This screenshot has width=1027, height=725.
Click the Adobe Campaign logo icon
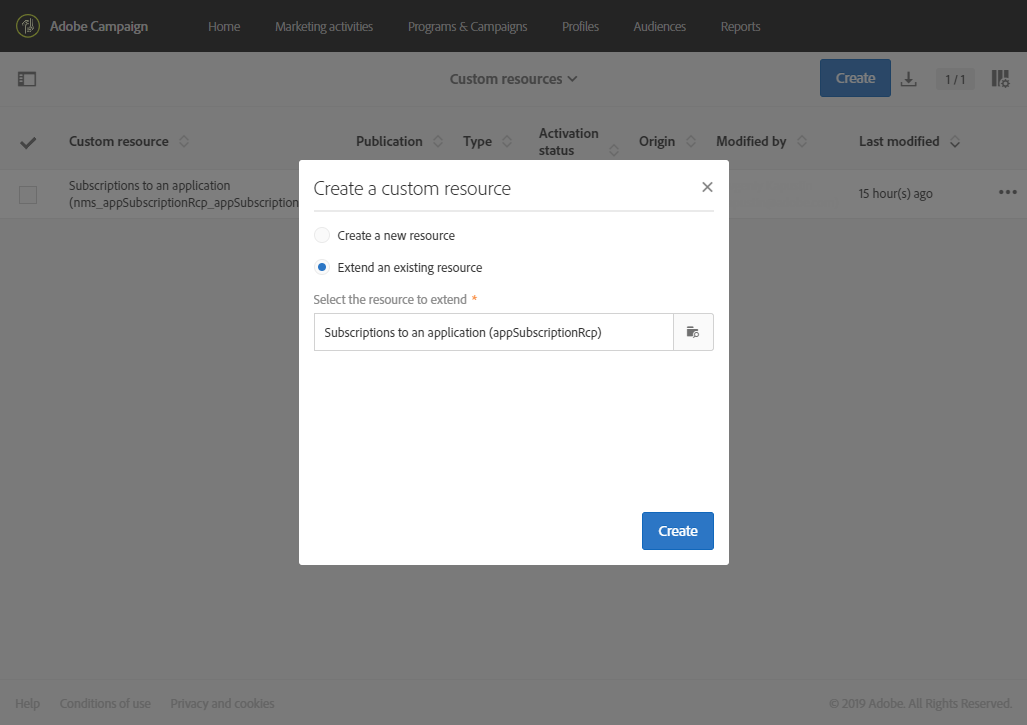click(28, 26)
